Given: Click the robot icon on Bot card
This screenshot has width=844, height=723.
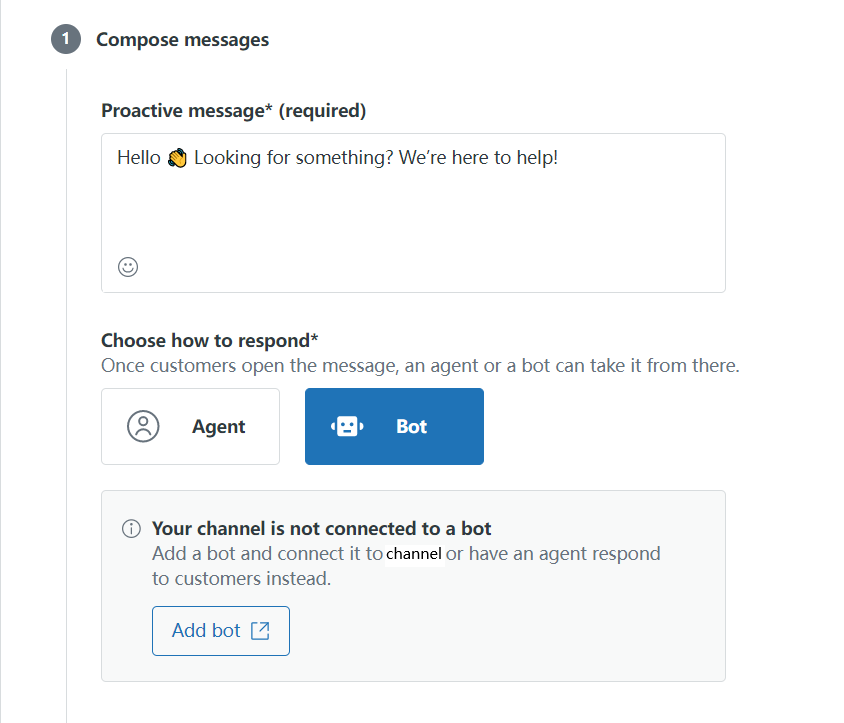Looking at the screenshot, I should [x=347, y=426].
